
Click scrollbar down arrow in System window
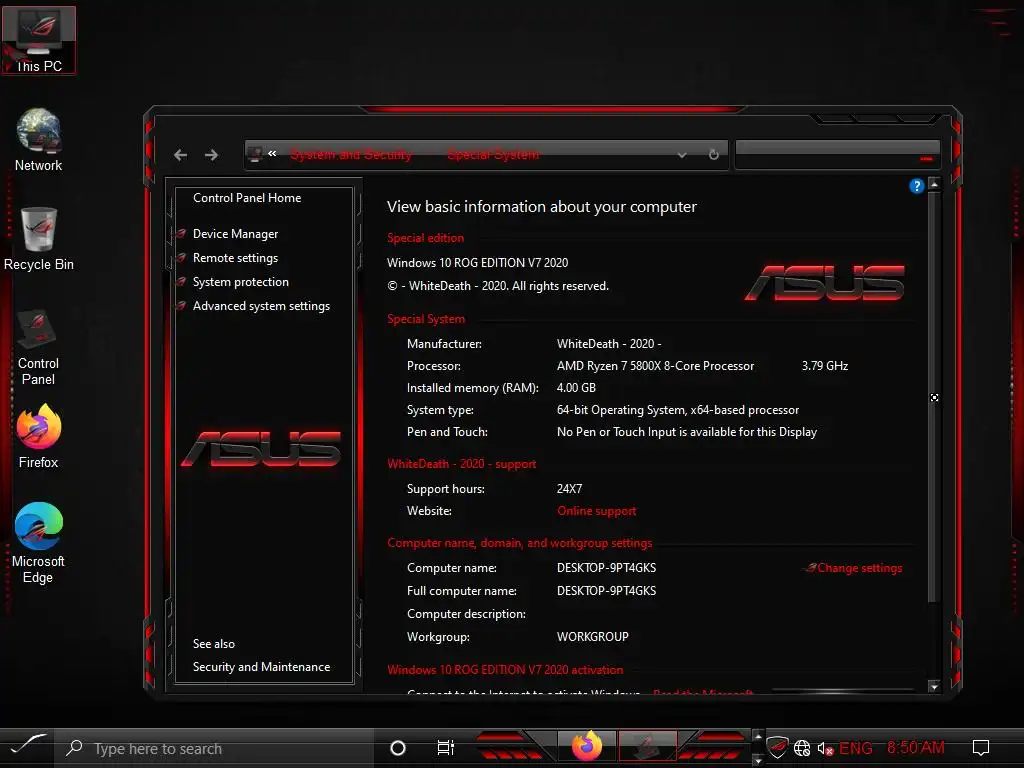click(934, 686)
